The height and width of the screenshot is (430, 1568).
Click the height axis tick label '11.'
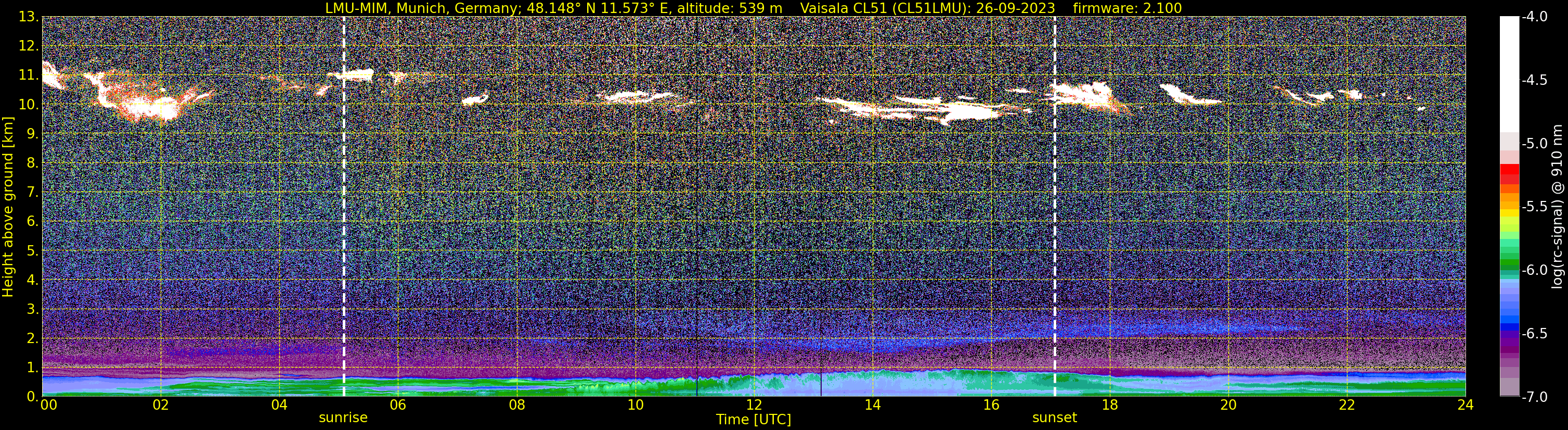point(29,75)
